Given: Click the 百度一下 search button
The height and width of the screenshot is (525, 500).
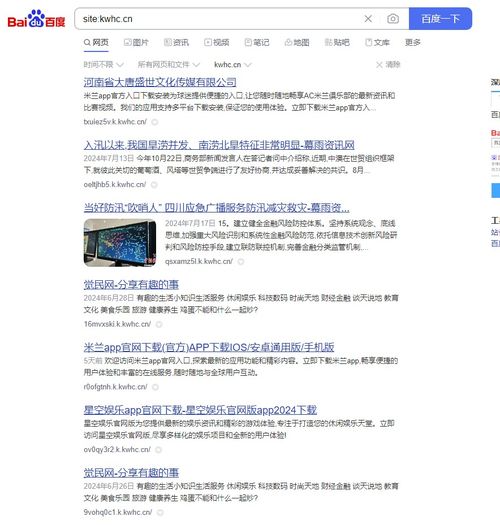Looking at the screenshot, I should [440, 19].
